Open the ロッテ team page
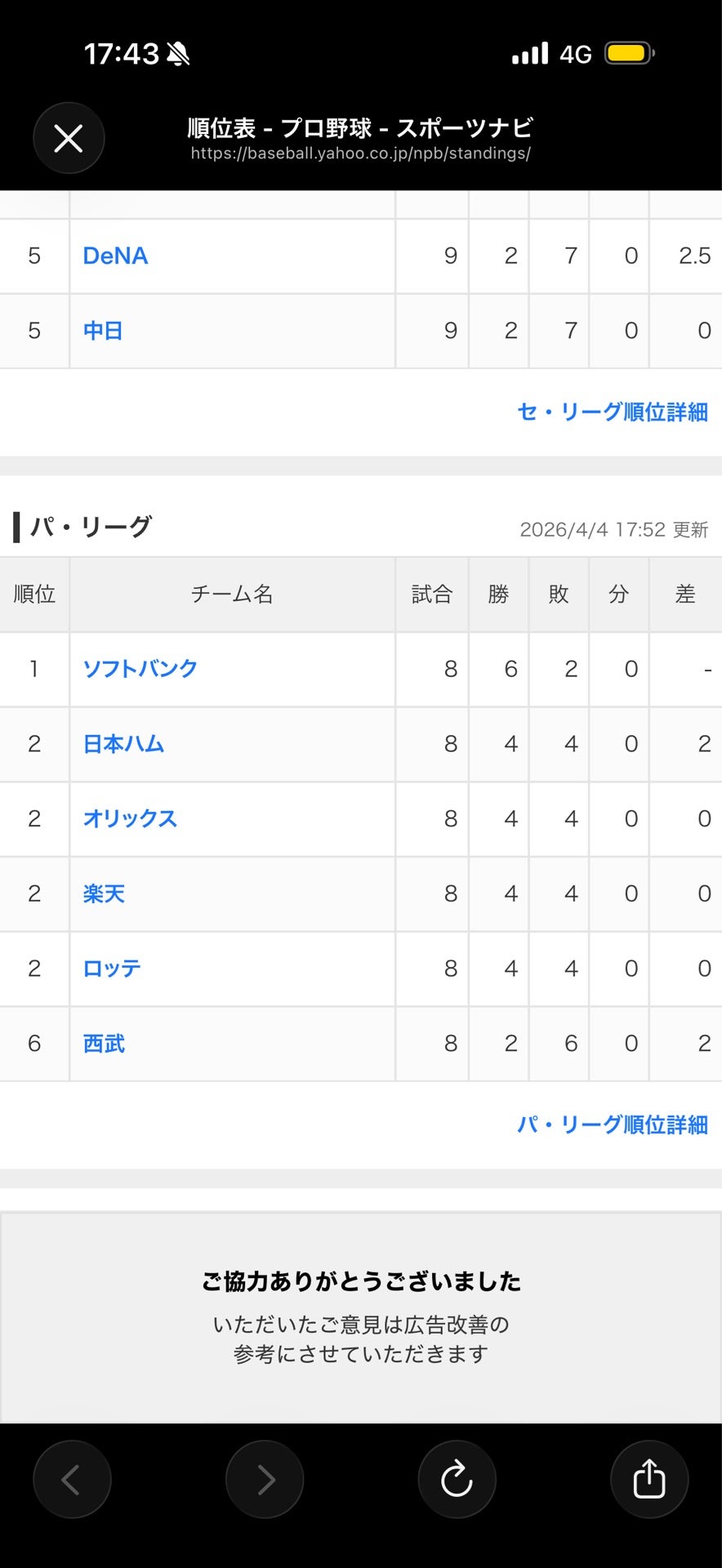Screen dimensions: 722x1568 pos(112,969)
